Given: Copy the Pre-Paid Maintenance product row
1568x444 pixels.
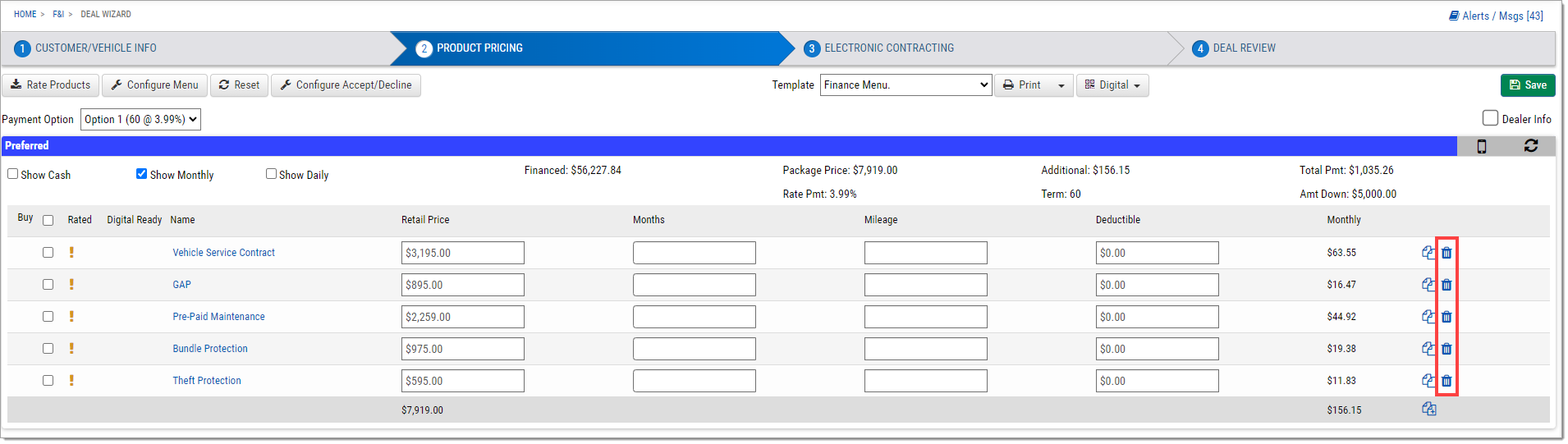Looking at the screenshot, I should (x=1428, y=317).
